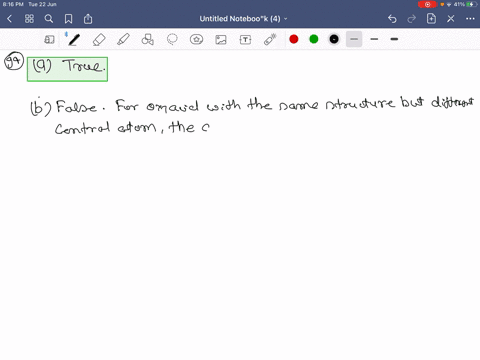Open the thumbnail grid view

[29, 19]
